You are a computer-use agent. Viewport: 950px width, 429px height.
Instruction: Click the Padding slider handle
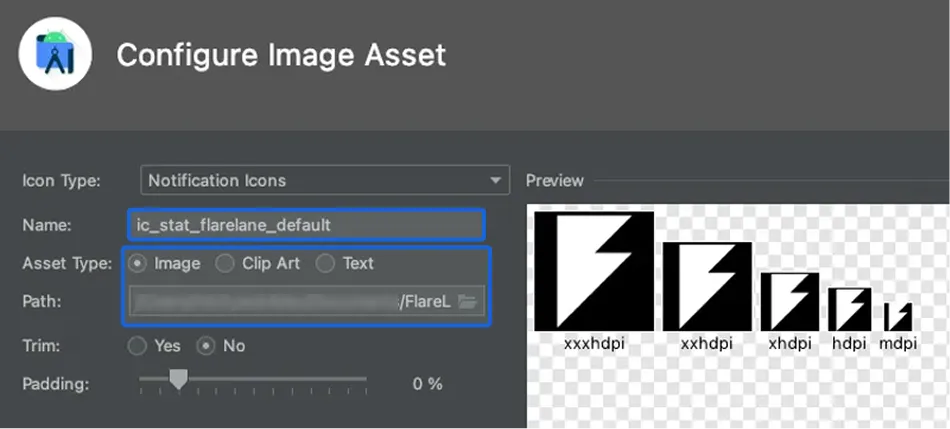(178, 380)
